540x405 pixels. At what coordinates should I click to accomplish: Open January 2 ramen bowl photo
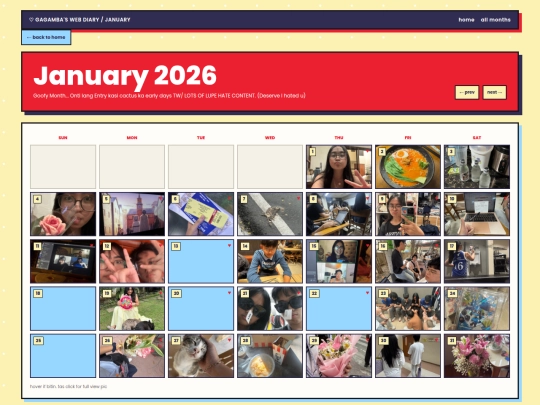click(408, 167)
